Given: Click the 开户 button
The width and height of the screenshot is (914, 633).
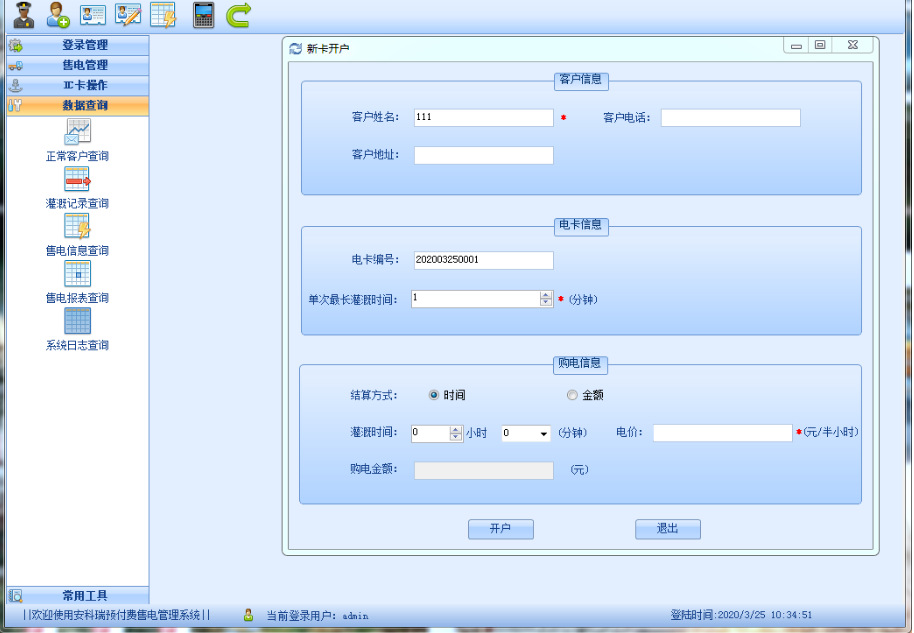Looking at the screenshot, I should pyautogui.click(x=501, y=529).
